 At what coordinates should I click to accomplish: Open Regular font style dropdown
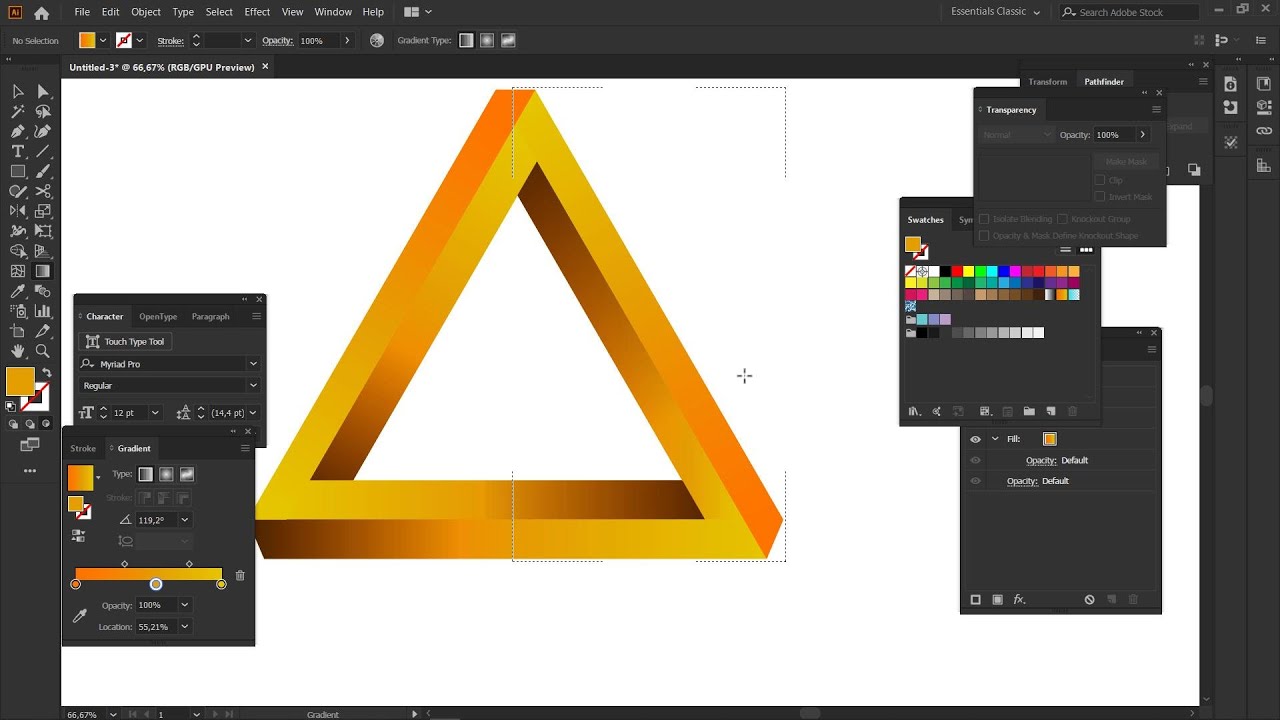click(253, 385)
